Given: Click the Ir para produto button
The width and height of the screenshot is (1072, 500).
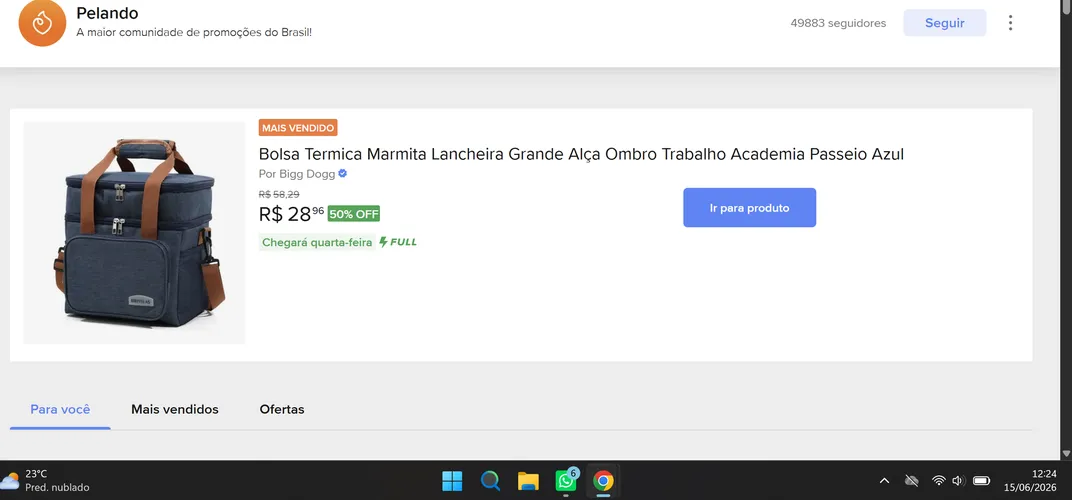Looking at the screenshot, I should point(749,207).
